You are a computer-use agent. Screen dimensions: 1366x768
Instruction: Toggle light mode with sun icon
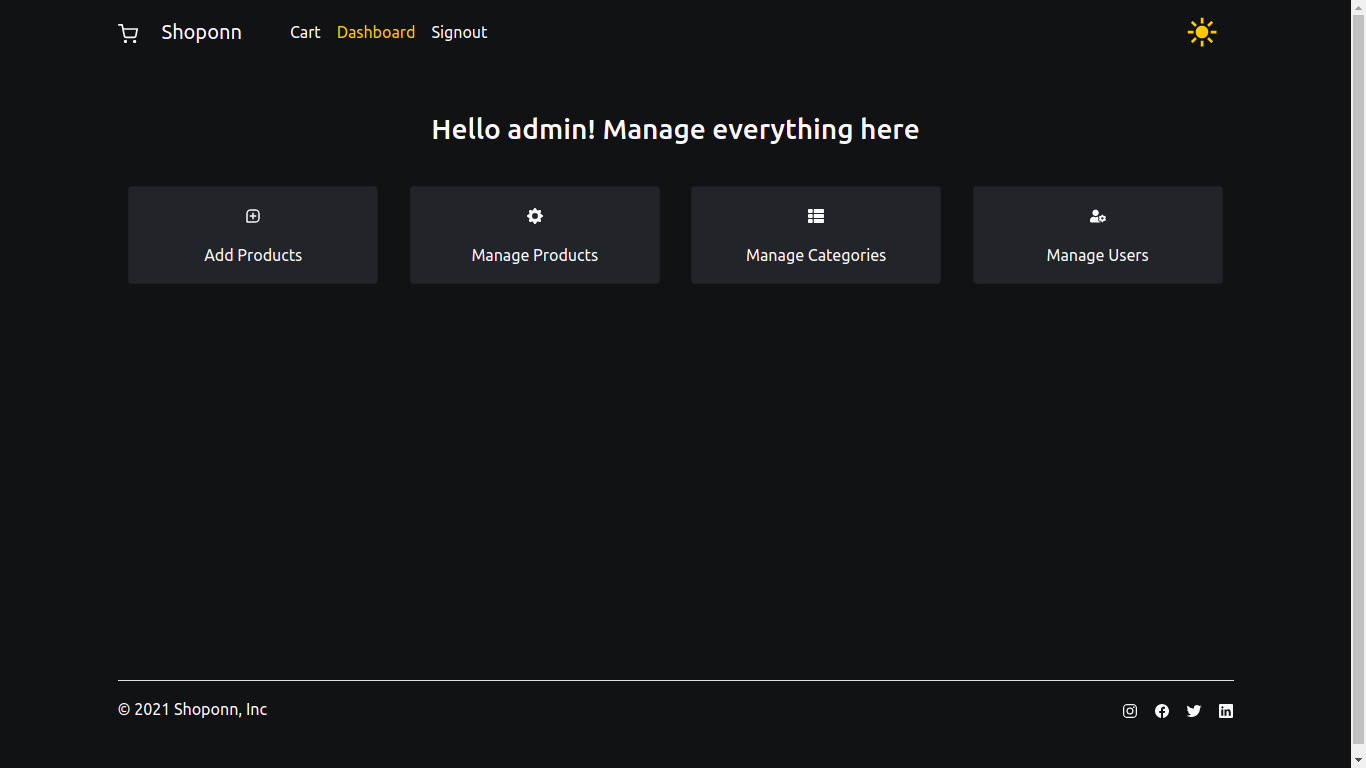pos(1202,32)
